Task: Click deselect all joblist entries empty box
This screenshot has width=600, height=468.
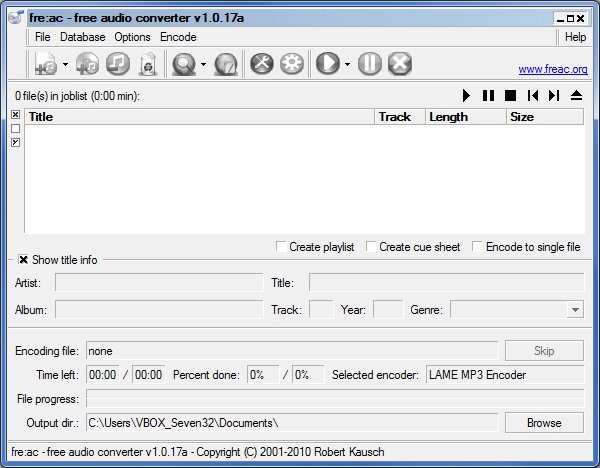Action: click(15, 129)
